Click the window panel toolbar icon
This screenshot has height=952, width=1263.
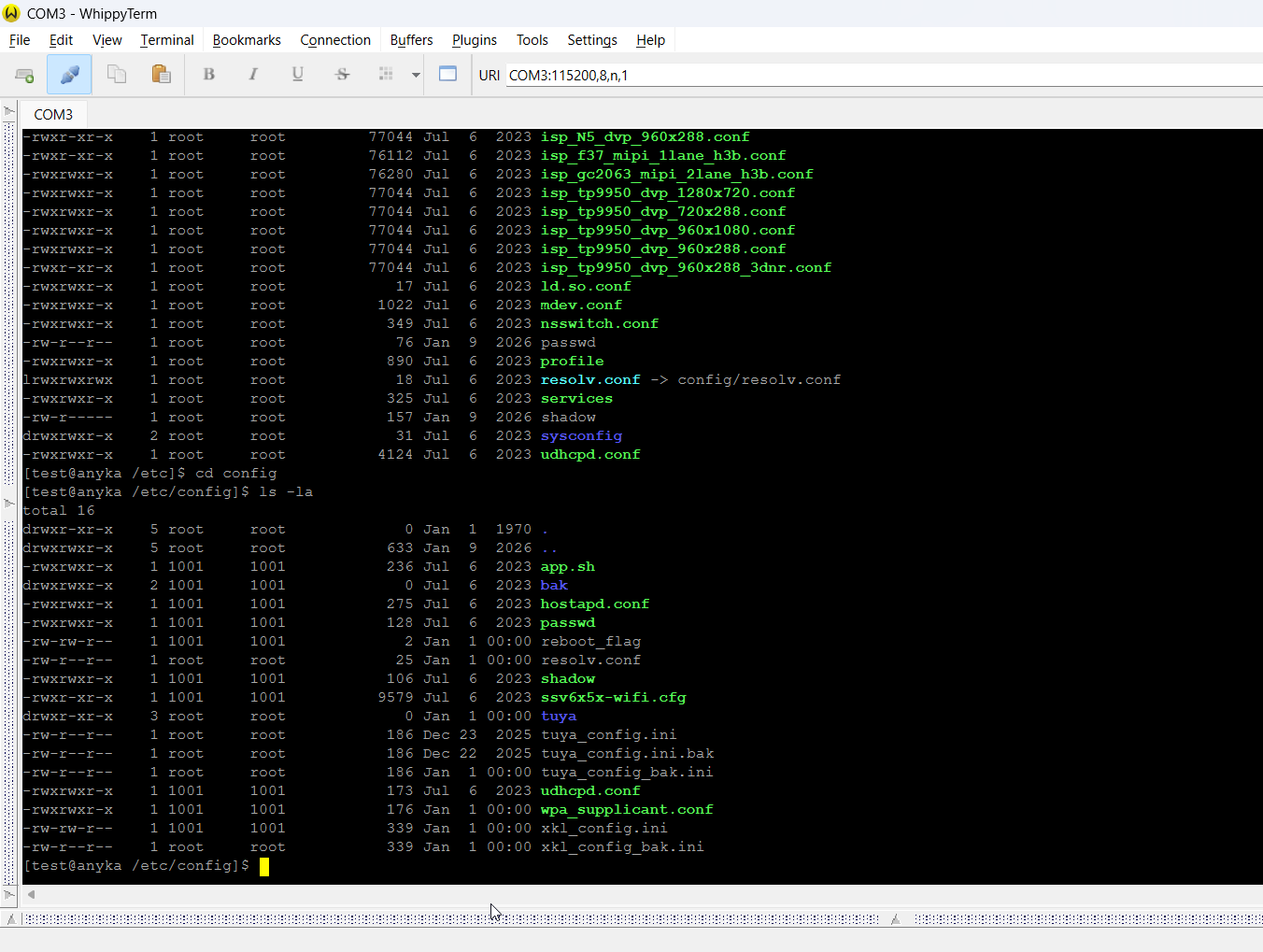(x=448, y=75)
